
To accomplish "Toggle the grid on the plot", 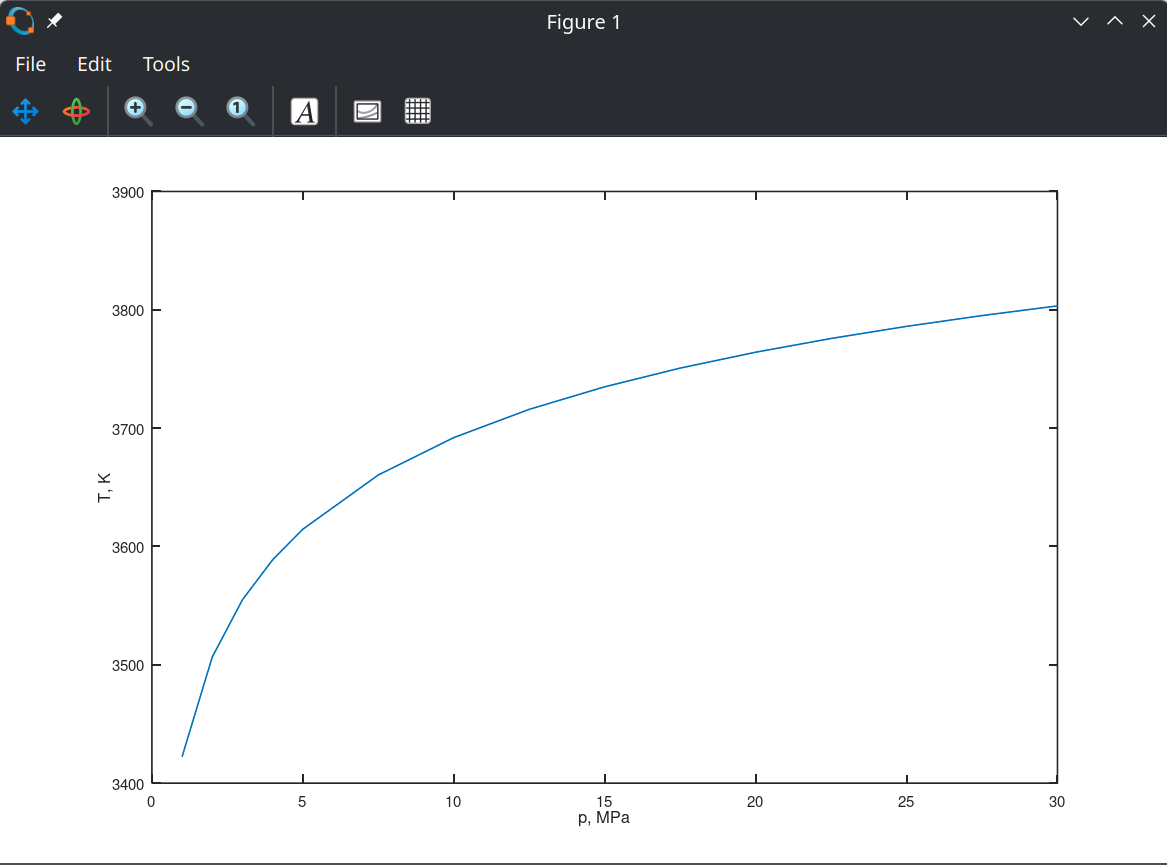I will (x=417, y=111).
